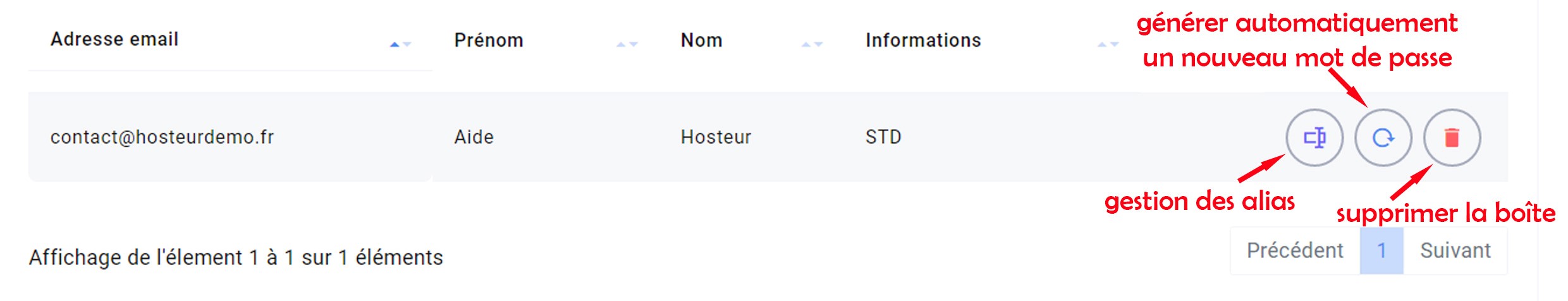Click the sort arrows beside Informations
Viewport: 1568px width, 301px height.
(1108, 44)
